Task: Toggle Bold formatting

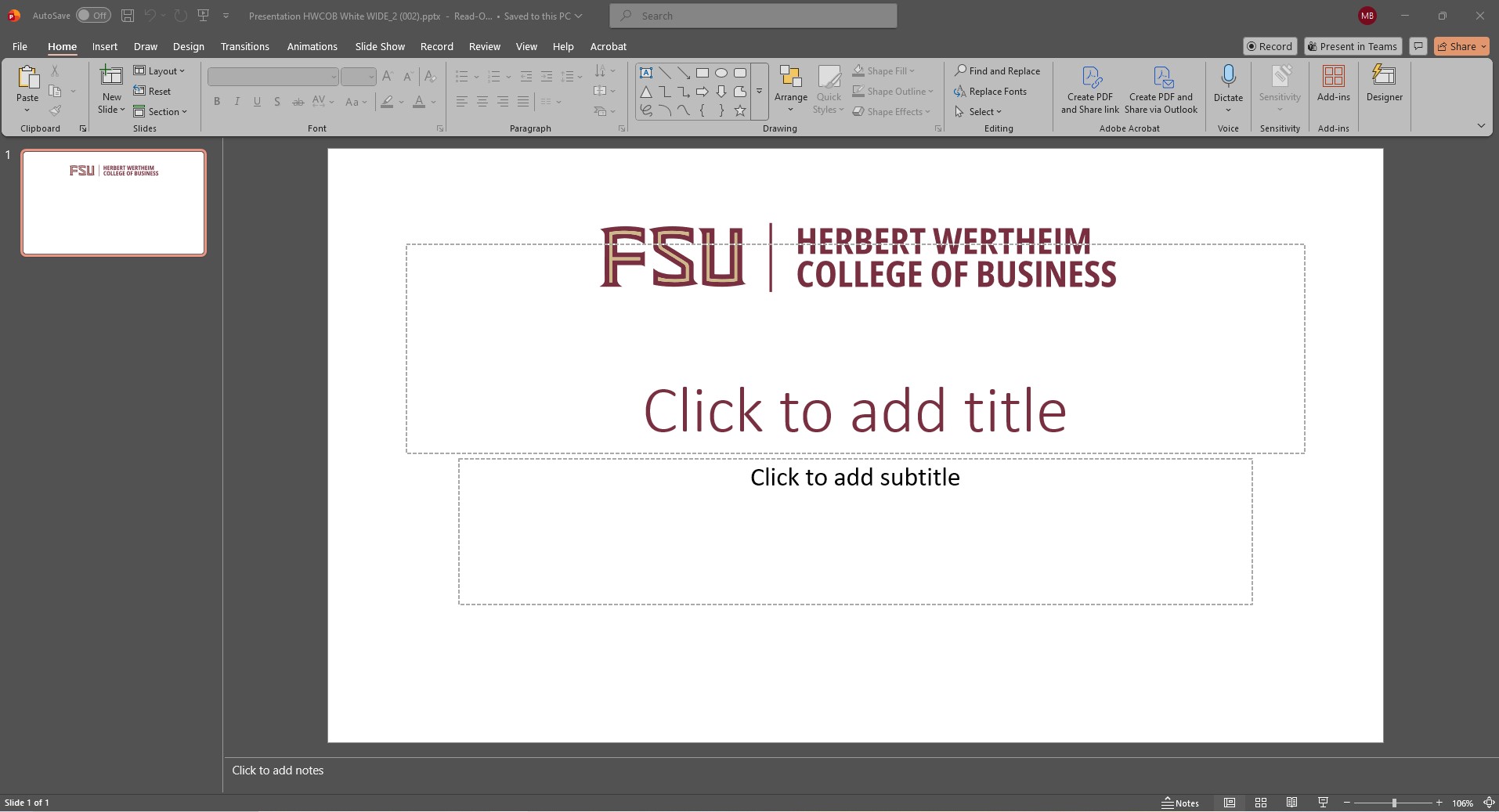Action: pos(217,102)
